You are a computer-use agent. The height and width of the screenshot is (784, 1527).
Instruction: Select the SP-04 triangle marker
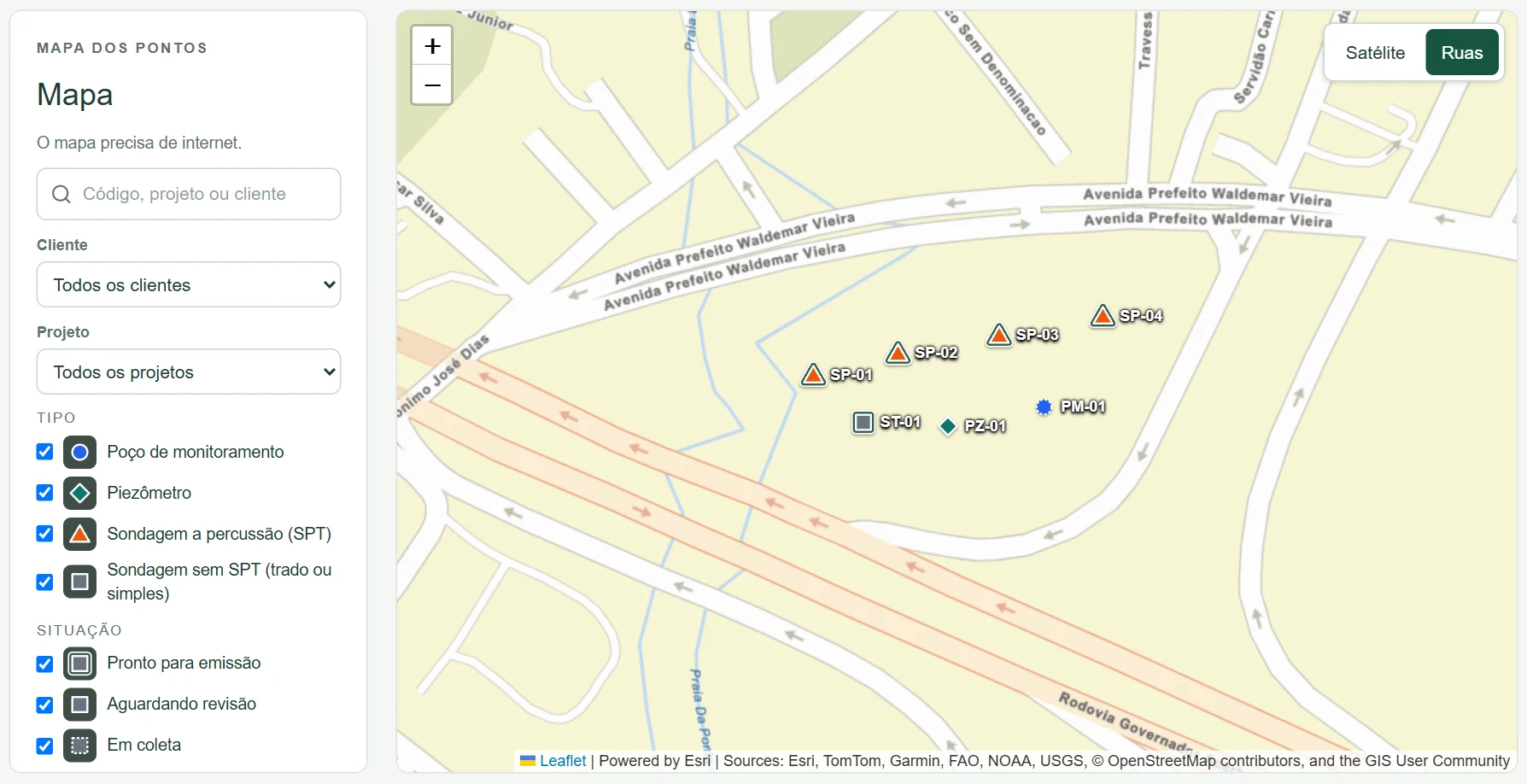[1103, 315]
